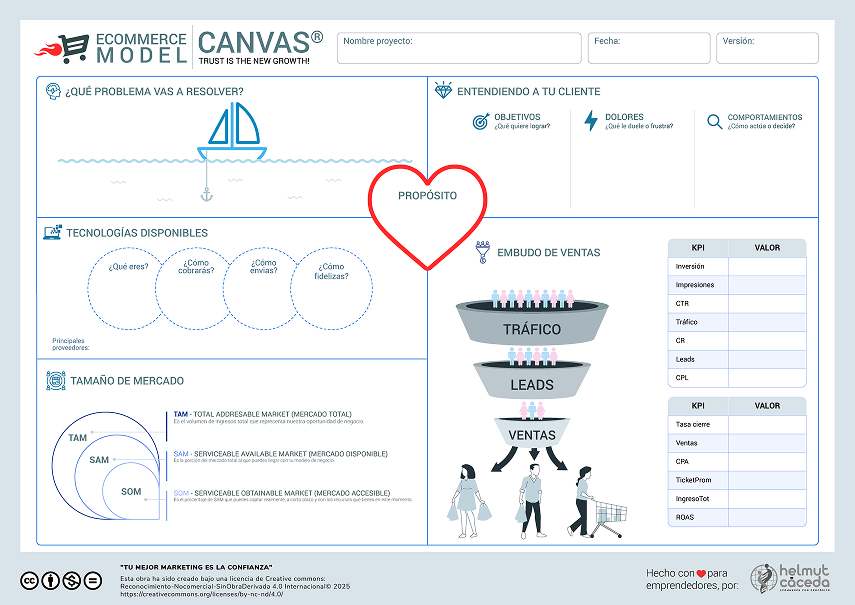Click the magnifying glass Comportamientos icon
The width and height of the screenshot is (855, 605).
tap(714, 121)
